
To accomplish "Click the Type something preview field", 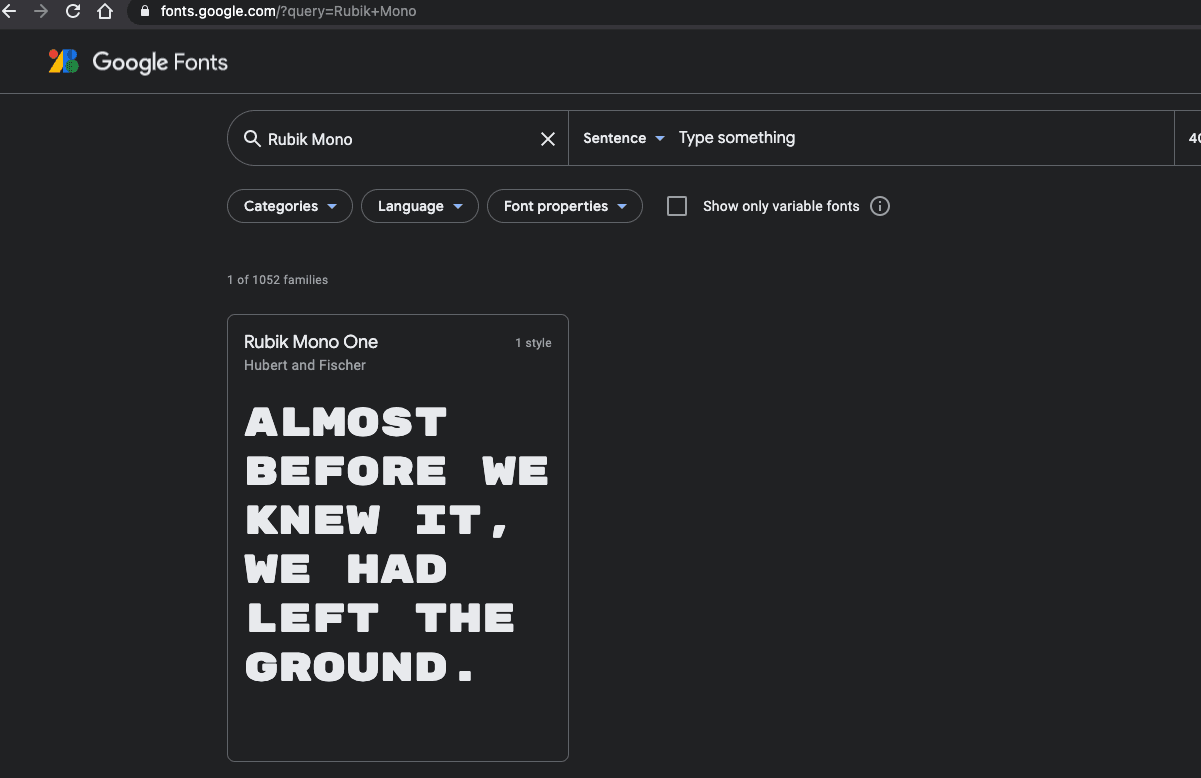I will point(920,138).
